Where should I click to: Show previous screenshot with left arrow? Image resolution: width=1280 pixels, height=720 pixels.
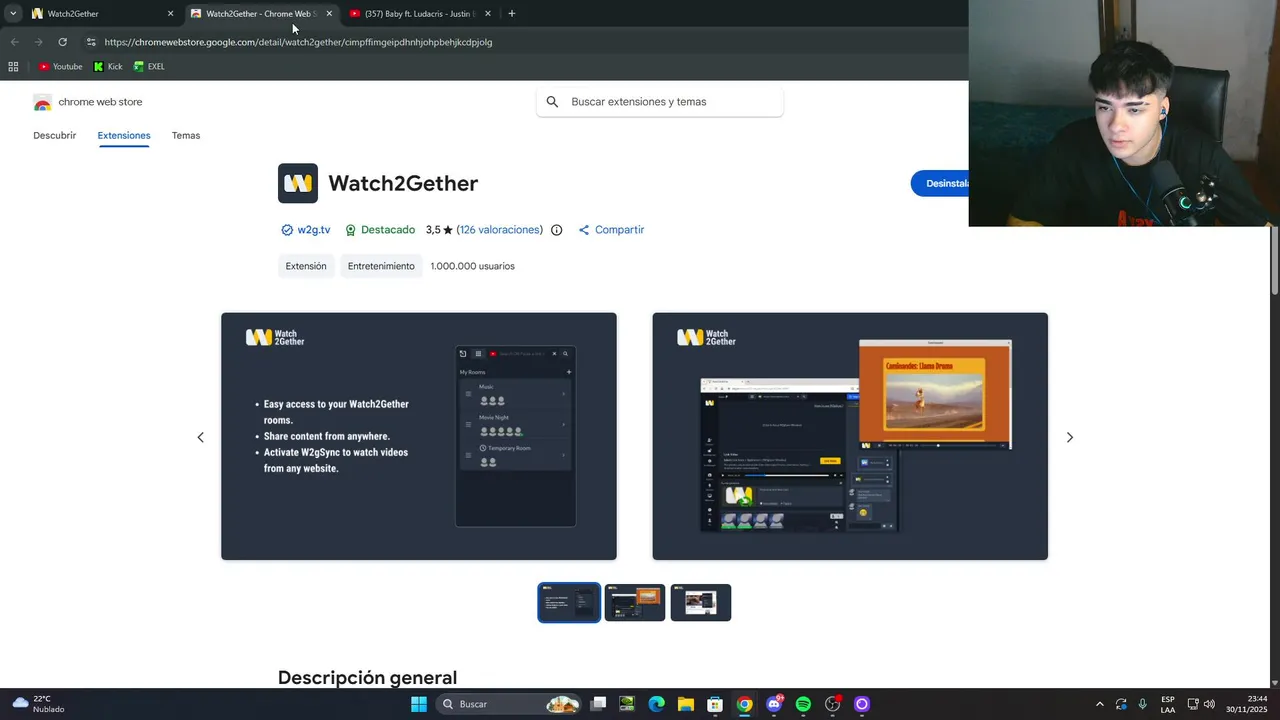point(200,437)
